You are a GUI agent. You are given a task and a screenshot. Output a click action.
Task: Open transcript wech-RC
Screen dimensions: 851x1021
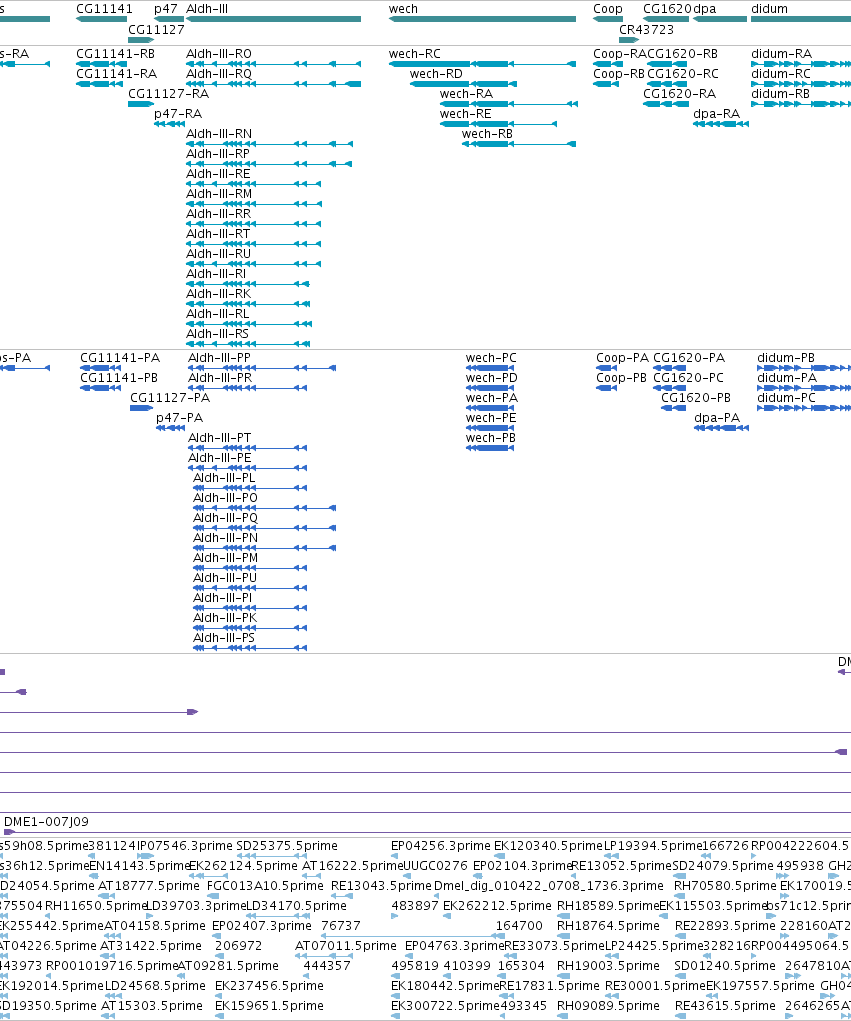415,54
